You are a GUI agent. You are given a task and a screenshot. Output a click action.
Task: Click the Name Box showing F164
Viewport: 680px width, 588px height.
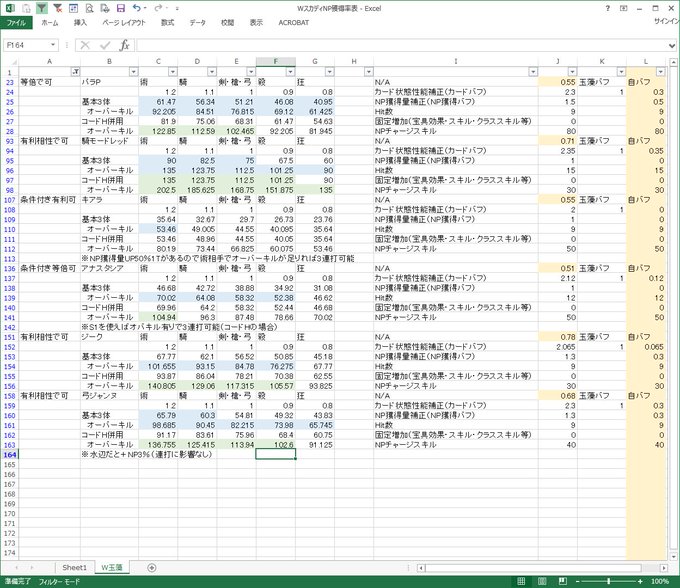click(x=26, y=45)
